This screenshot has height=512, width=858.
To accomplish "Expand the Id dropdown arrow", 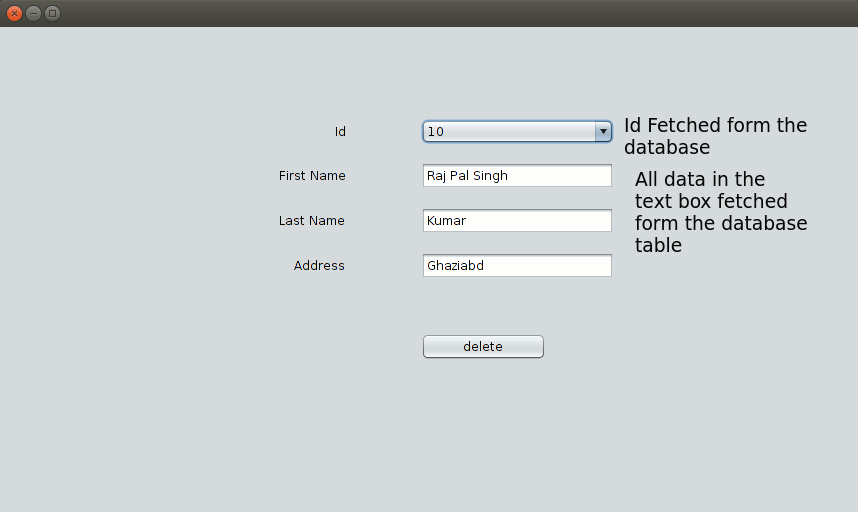I will (x=602, y=131).
